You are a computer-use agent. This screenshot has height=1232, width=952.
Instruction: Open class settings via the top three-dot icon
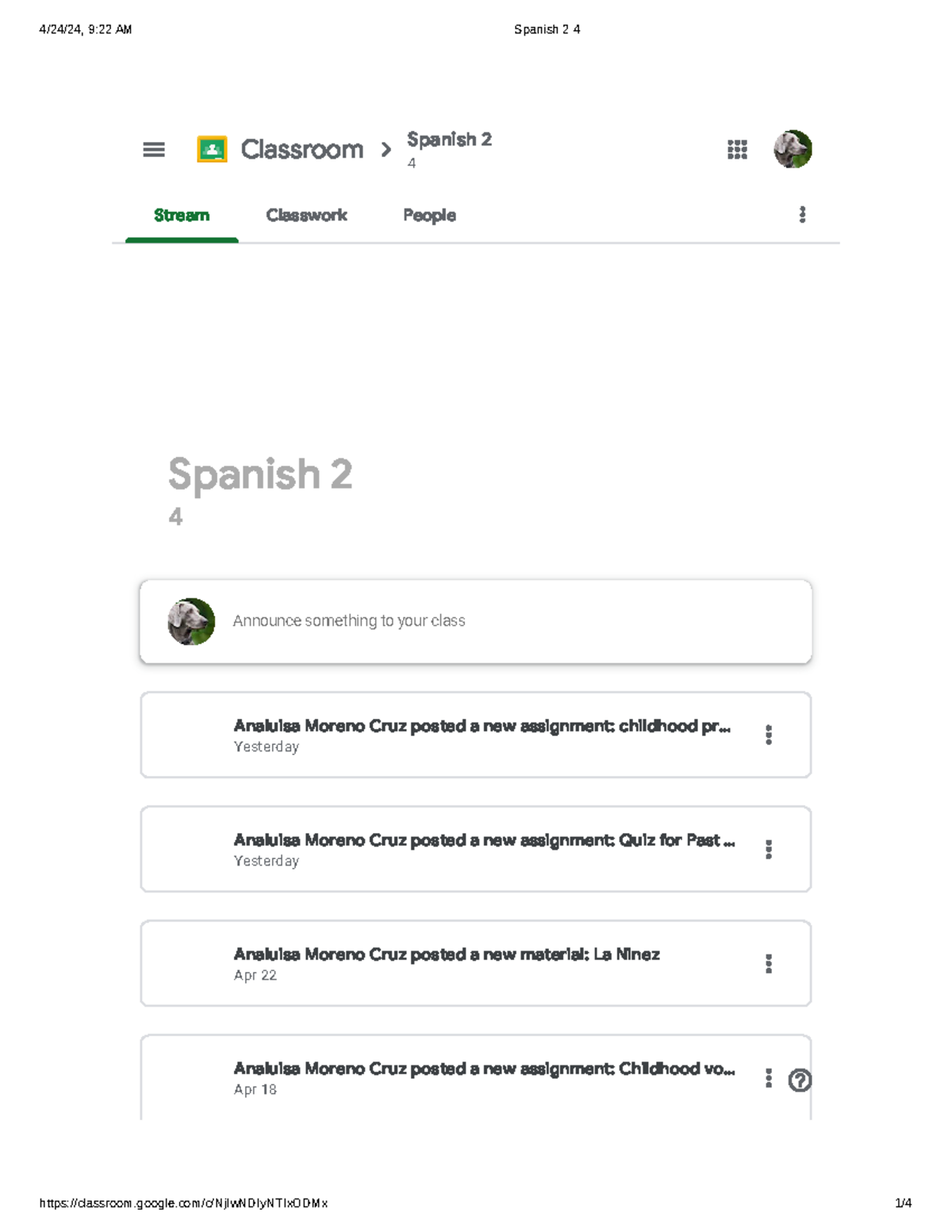tap(803, 215)
